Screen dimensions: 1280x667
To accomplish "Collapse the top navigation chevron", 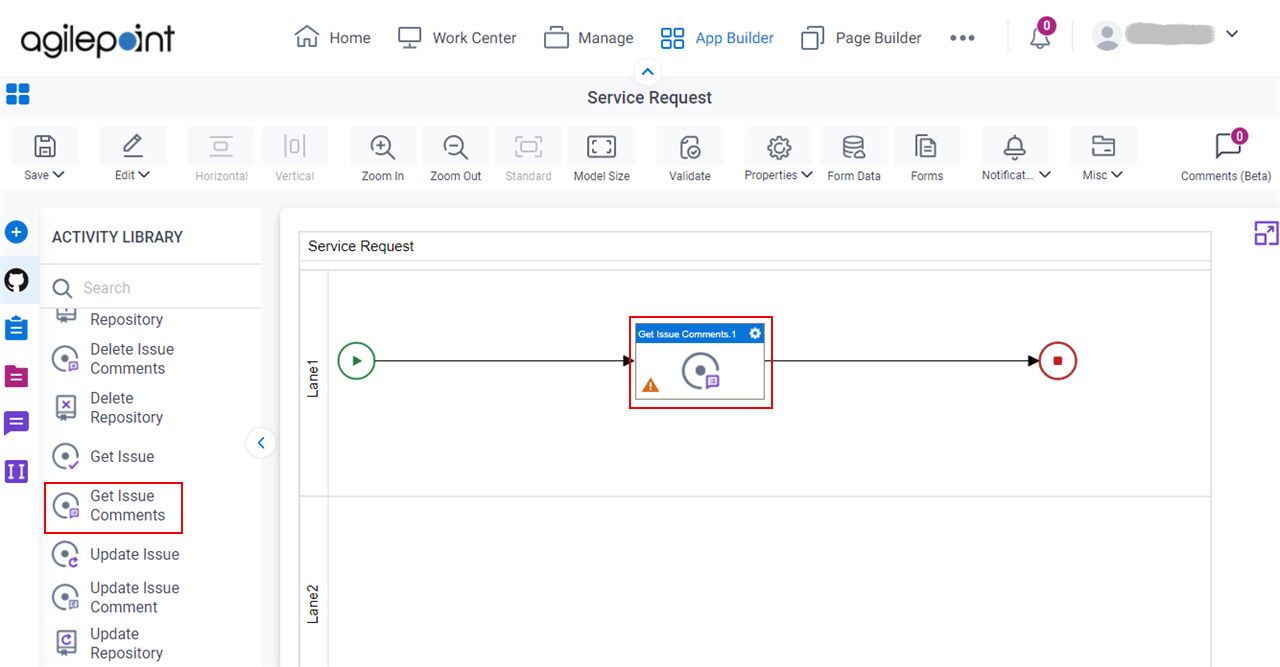I will click(x=647, y=71).
